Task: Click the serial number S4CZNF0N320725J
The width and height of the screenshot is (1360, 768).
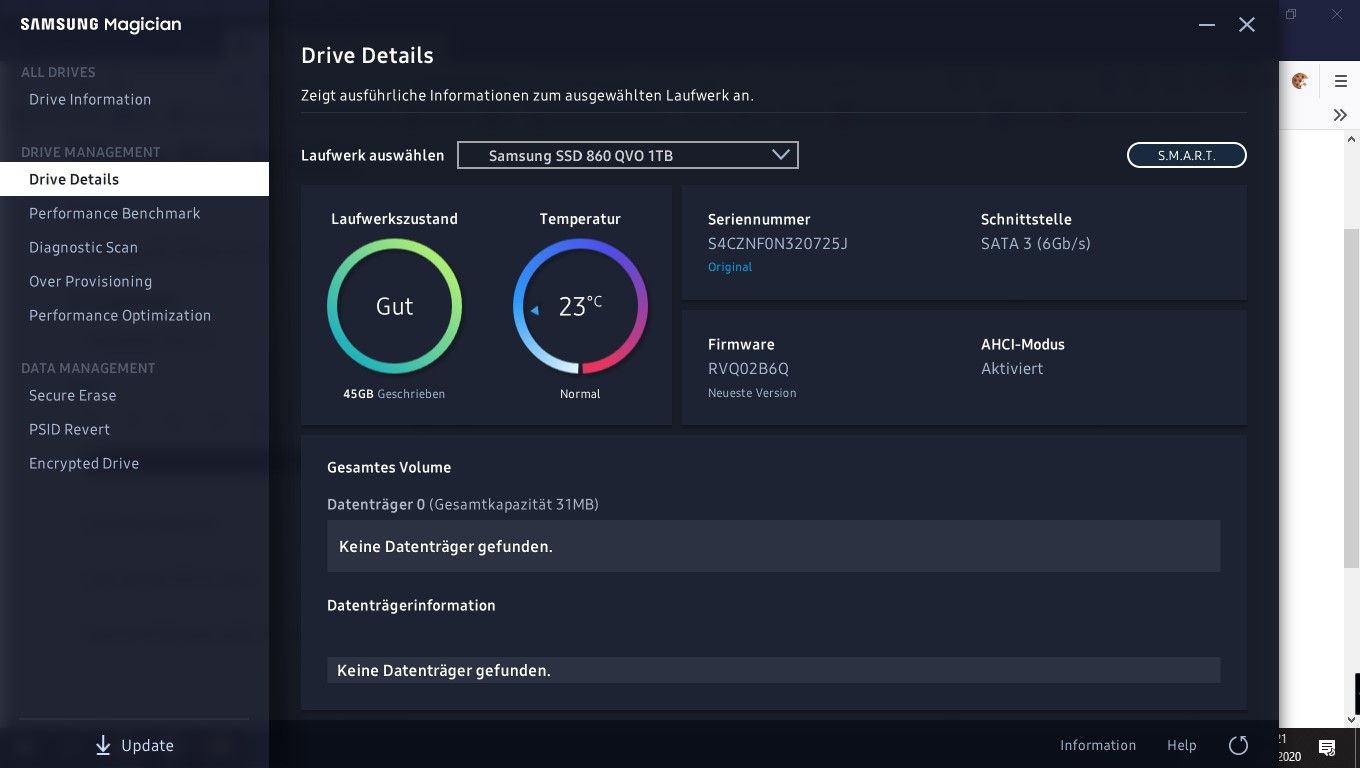Action: coord(778,243)
